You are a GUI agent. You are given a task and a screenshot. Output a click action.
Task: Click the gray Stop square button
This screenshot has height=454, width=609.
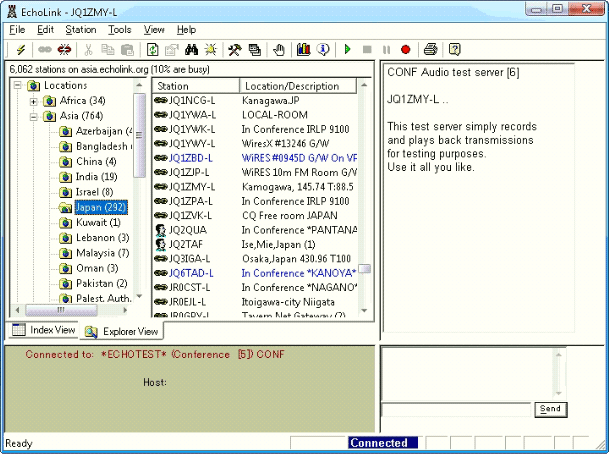[367, 50]
